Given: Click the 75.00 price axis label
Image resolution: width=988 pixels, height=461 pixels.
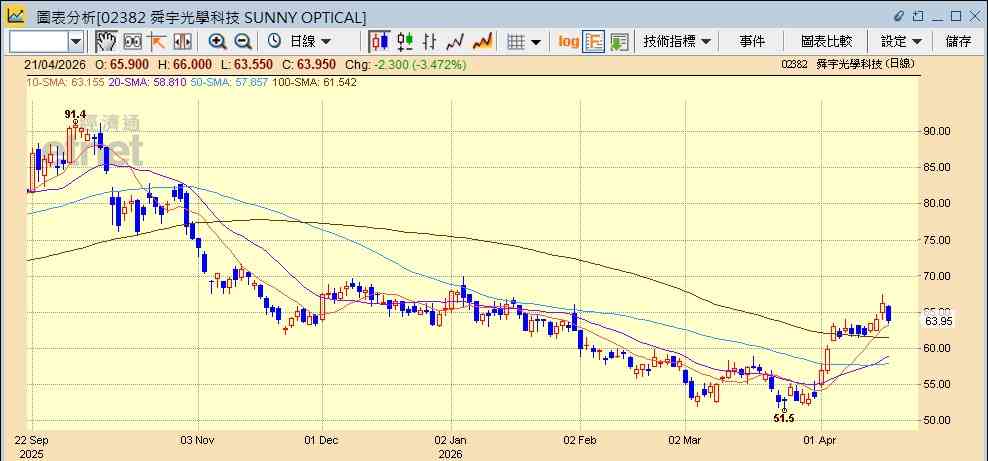Looking at the screenshot, I should pos(938,240).
